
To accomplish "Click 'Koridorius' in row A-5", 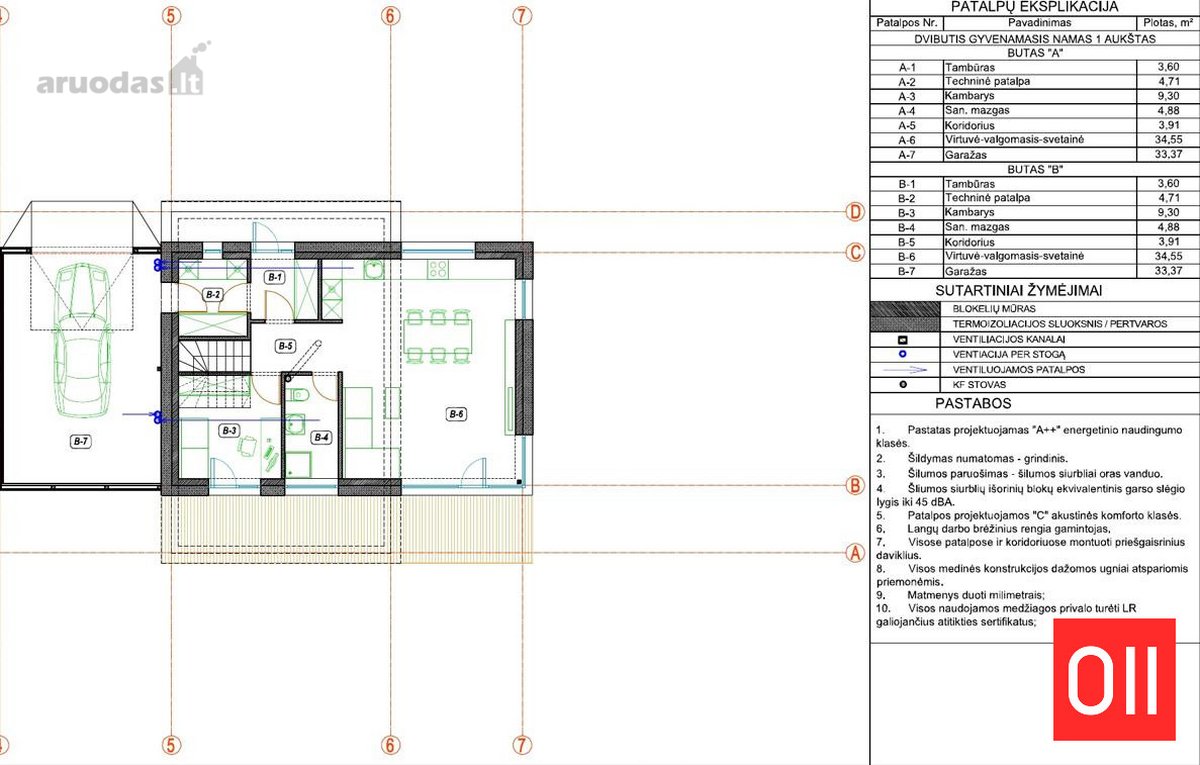I will pyautogui.click(x=970, y=126).
